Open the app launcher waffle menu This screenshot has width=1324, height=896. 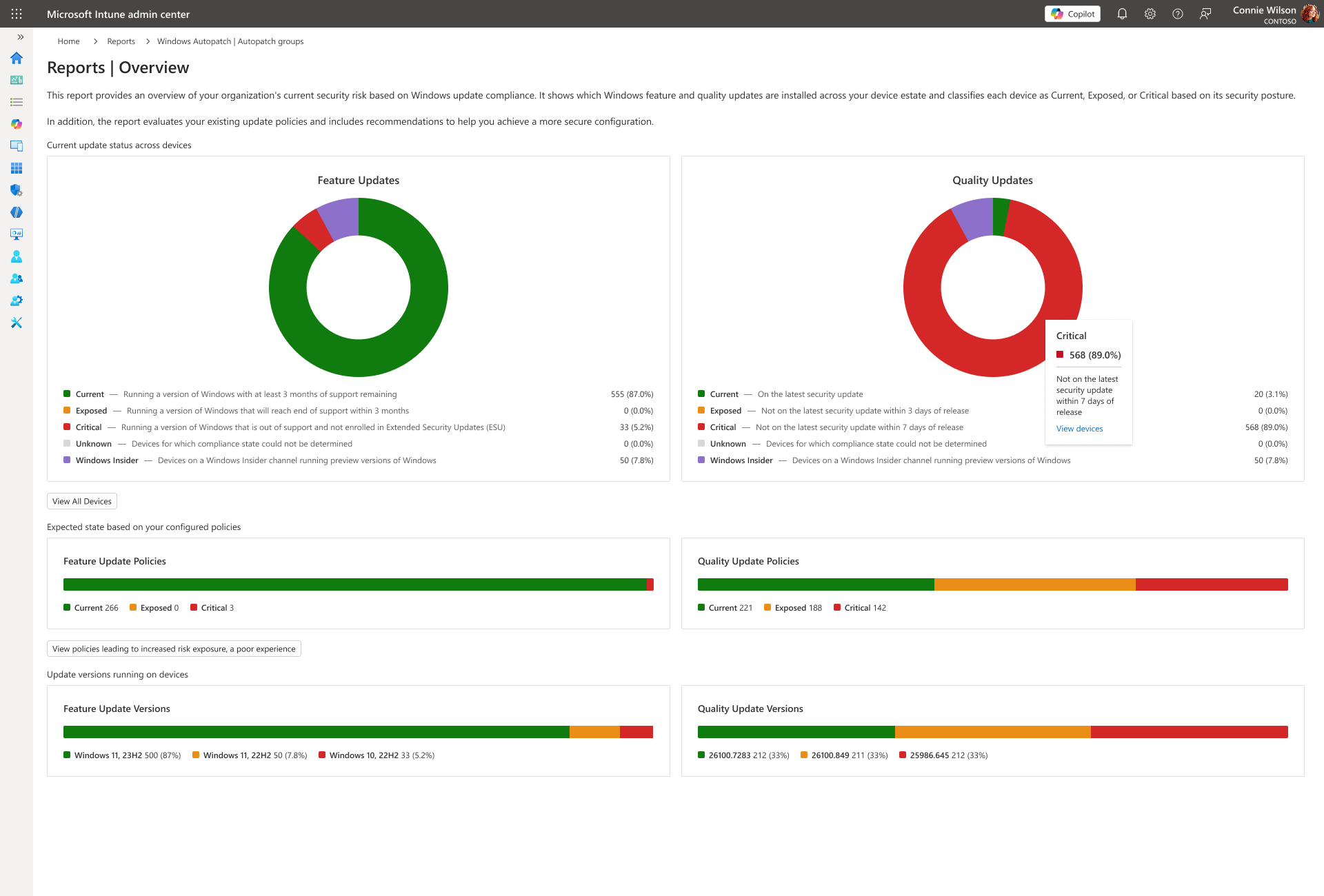pyautogui.click(x=17, y=14)
